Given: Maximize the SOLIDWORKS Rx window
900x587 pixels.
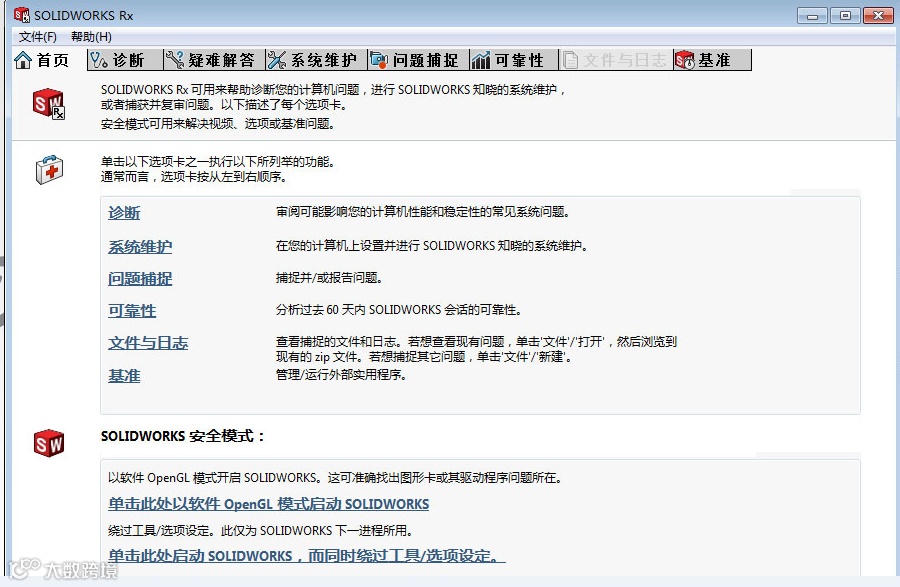Looking at the screenshot, I should click(x=845, y=15).
